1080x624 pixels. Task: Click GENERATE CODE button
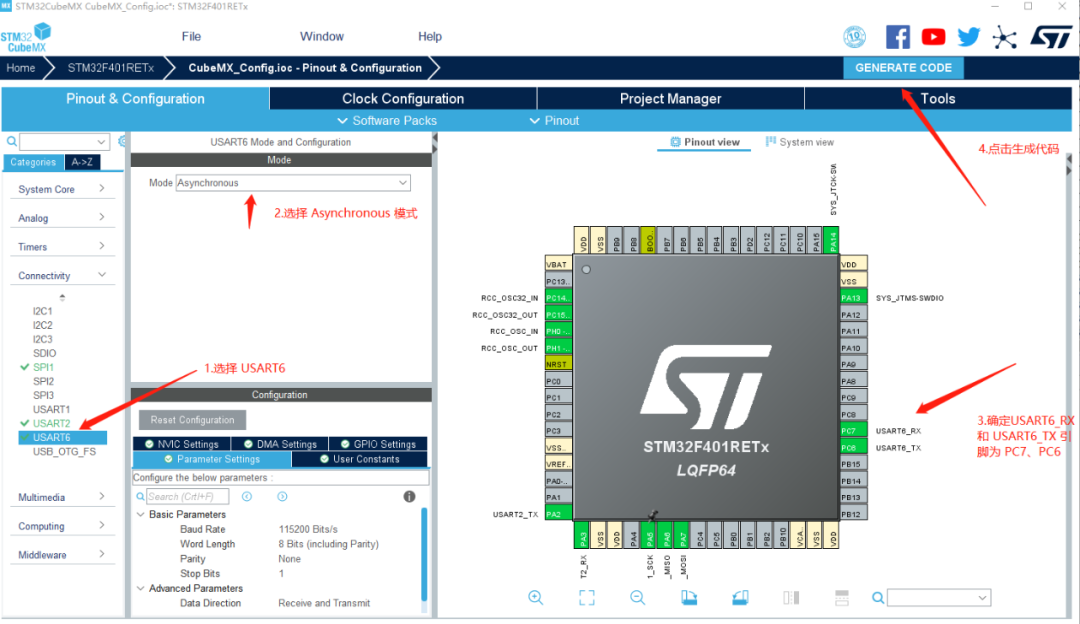pyautogui.click(x=903, y=67)
